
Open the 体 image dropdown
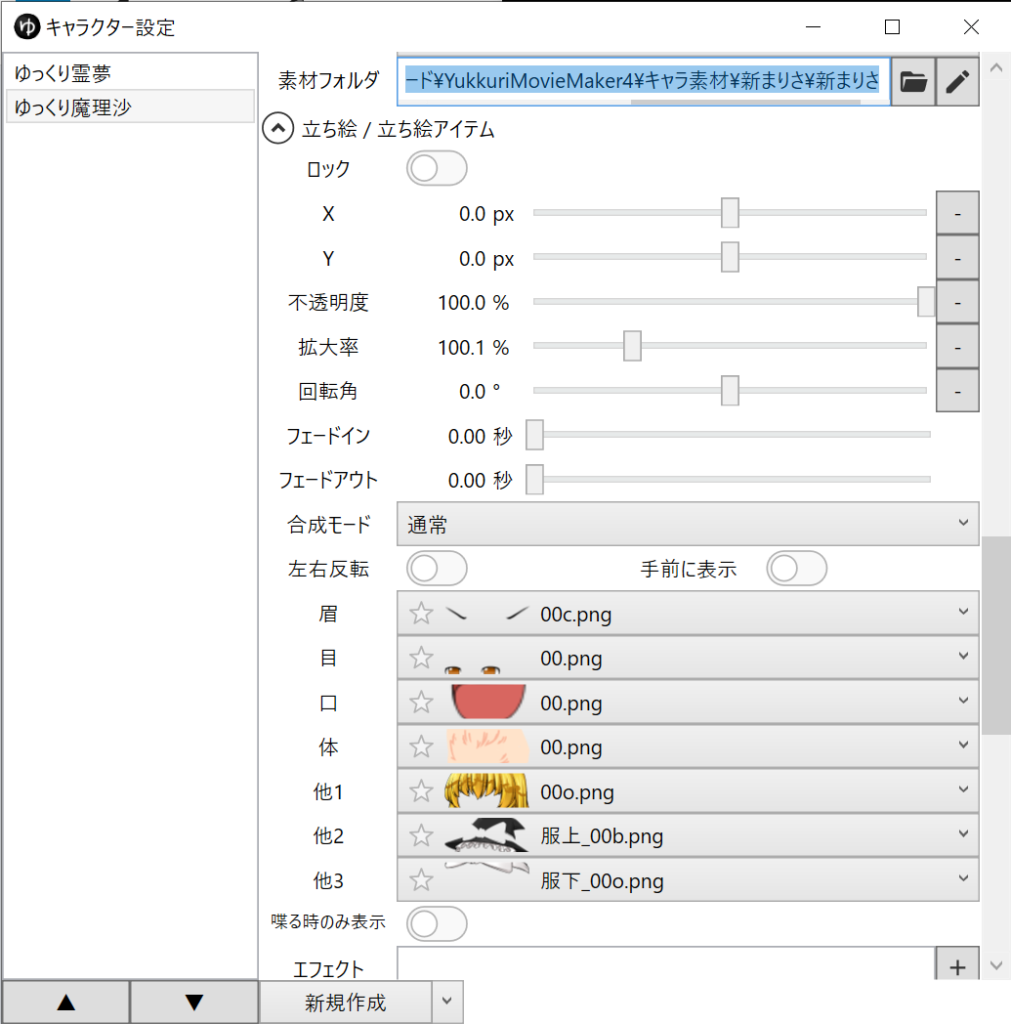[x=688, y=746]
